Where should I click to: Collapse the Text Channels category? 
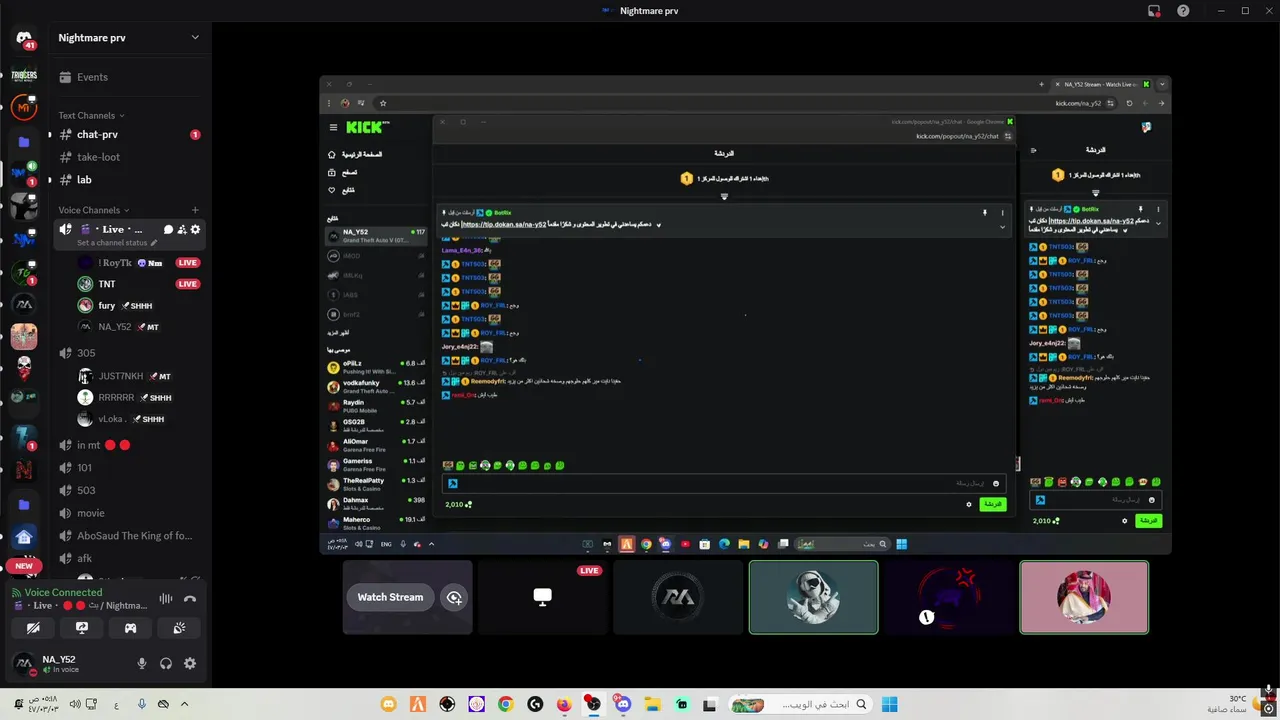pos(91,115)
